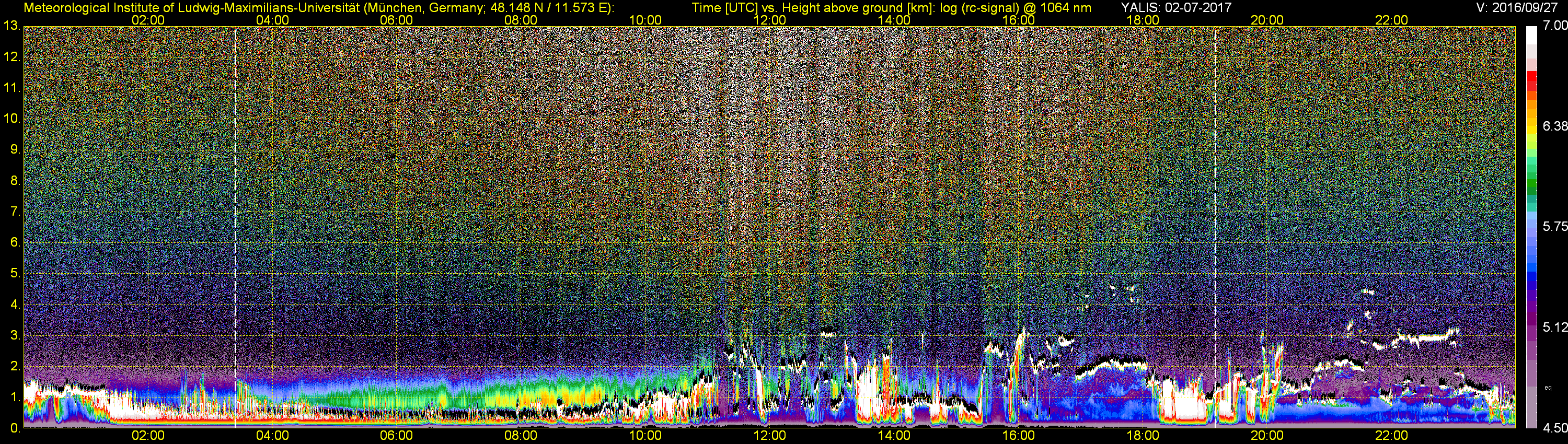Viewport: 1568px width, 444px height.
Task: Select the 04:00 label on the bottom time axis
Action: 272,436
